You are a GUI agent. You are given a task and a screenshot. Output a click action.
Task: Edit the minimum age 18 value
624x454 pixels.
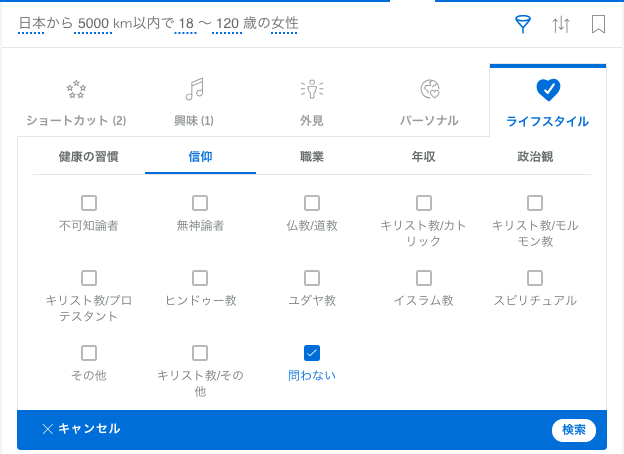185,23
